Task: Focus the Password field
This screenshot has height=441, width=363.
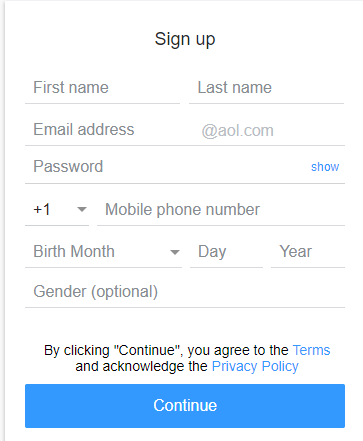Action: 167,166
